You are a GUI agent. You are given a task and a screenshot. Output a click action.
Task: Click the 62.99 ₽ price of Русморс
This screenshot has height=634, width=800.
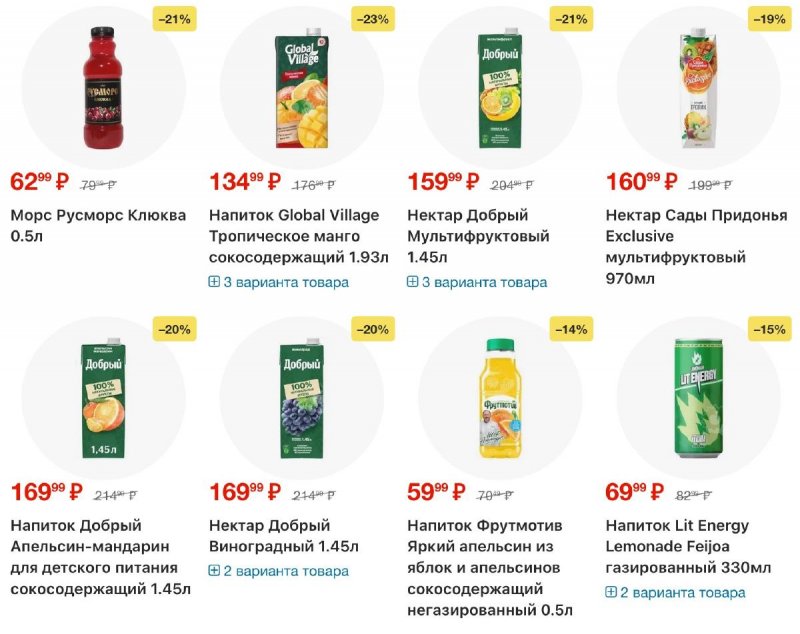(x=38, y=182)
